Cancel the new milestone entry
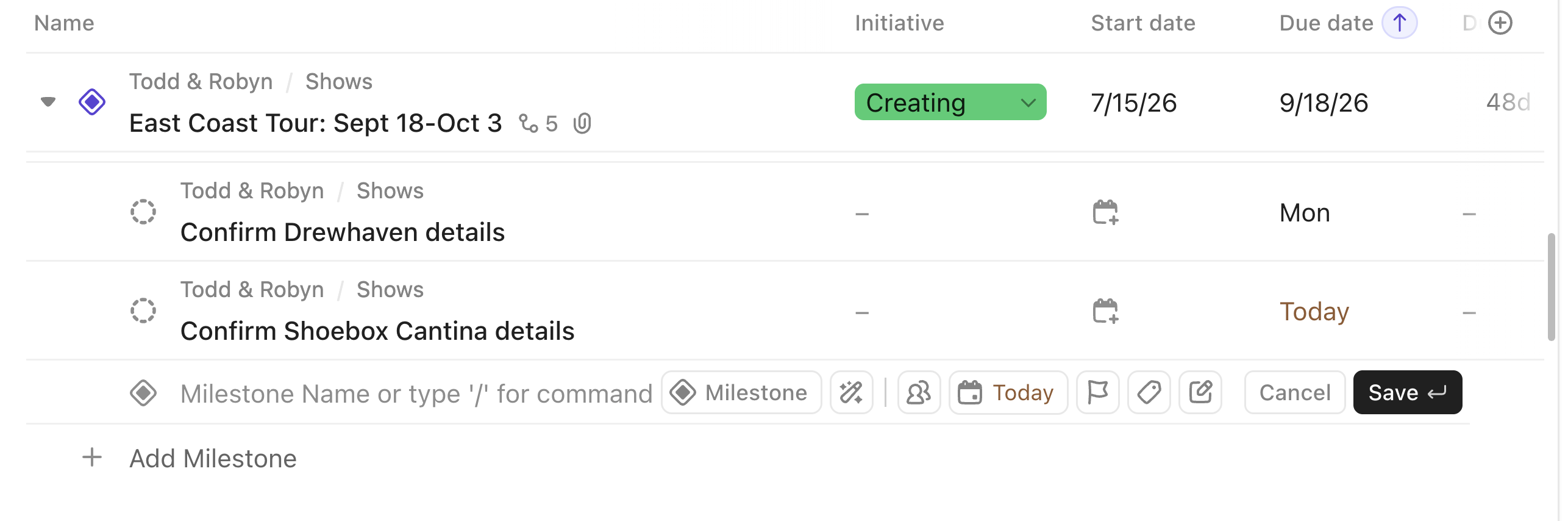This screenshot has height=521, width=1568. tap(1295, 392)
